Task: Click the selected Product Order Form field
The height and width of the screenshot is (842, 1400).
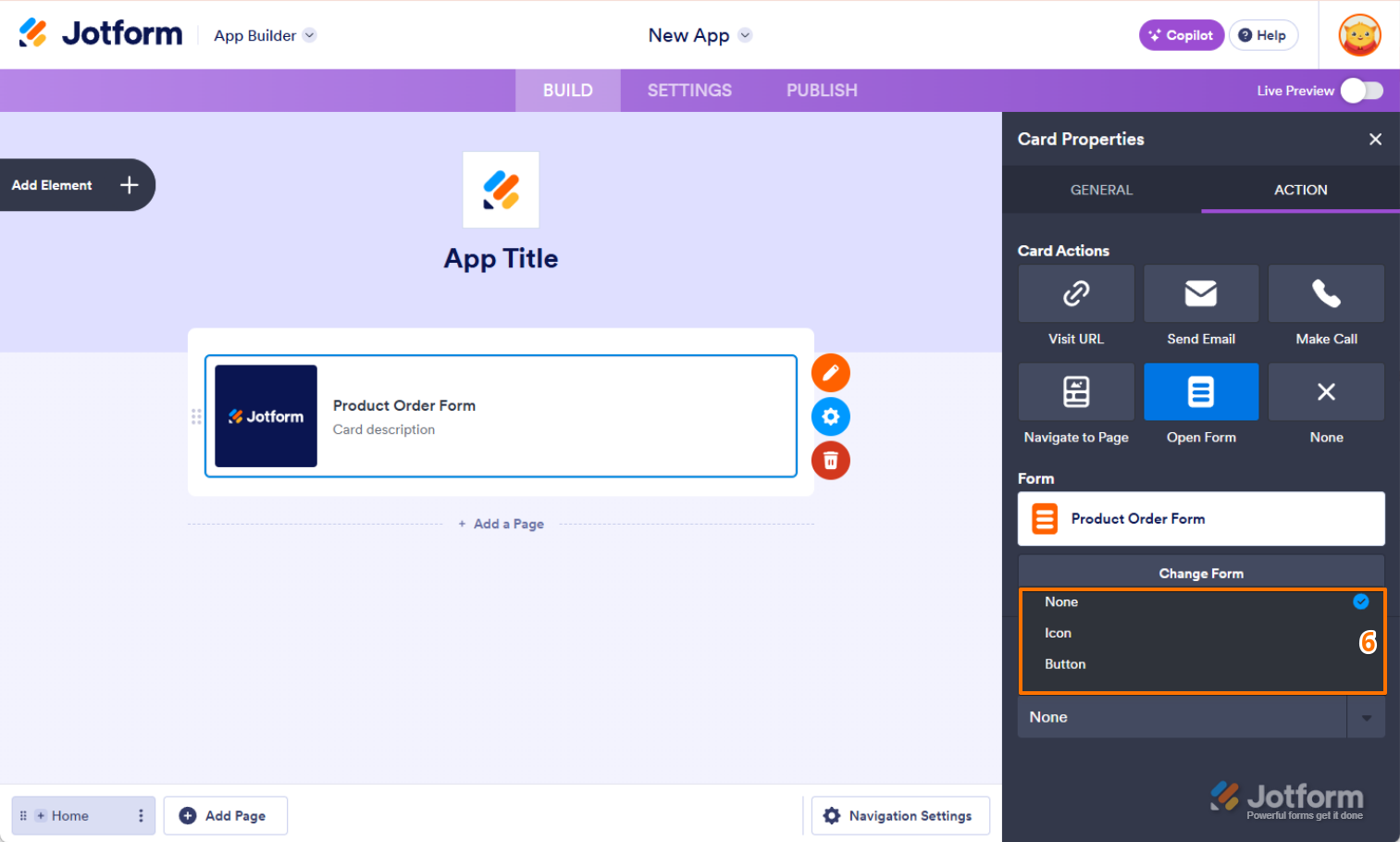Action: pos(1201,519)
